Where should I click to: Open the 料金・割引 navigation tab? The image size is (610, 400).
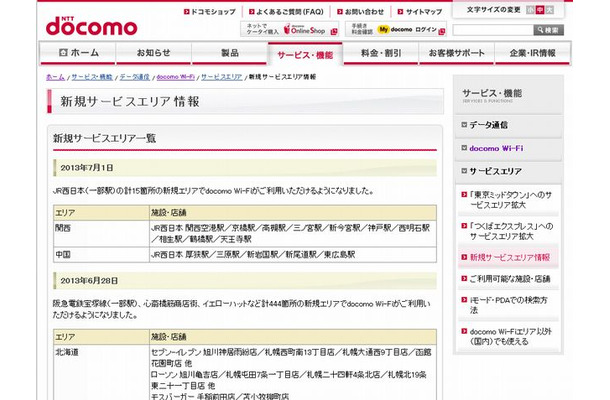381,52
